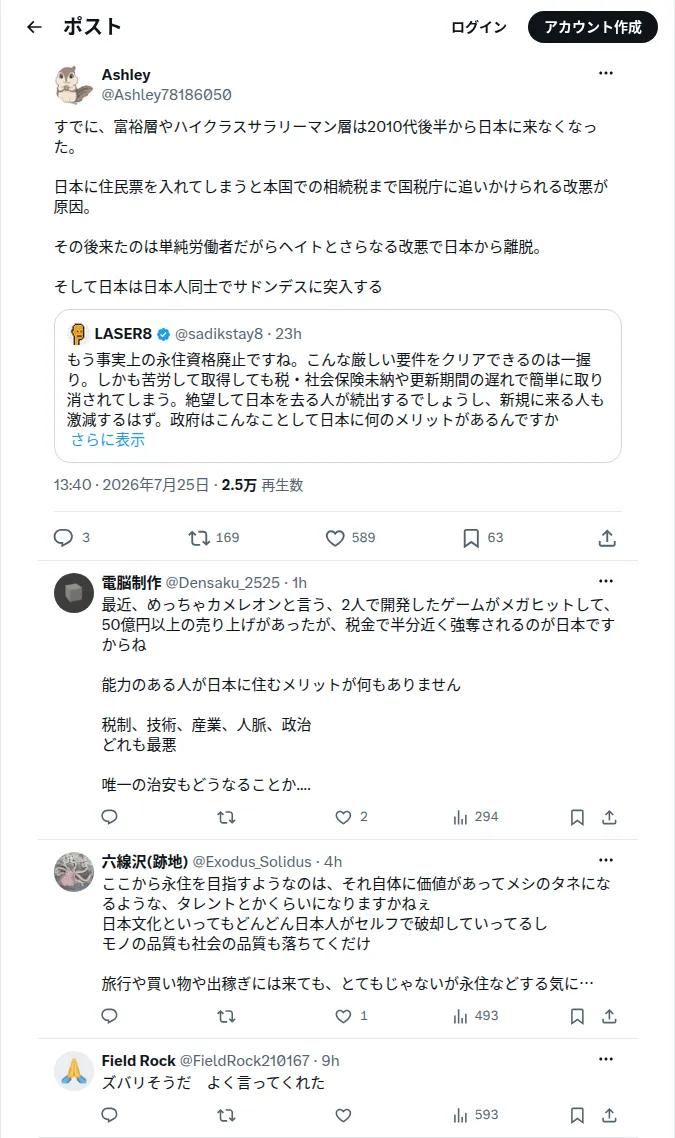The height and width of the screenshot is (1138, 675).
Task: Click the ログイン button
Action: (x=479, y=28)
